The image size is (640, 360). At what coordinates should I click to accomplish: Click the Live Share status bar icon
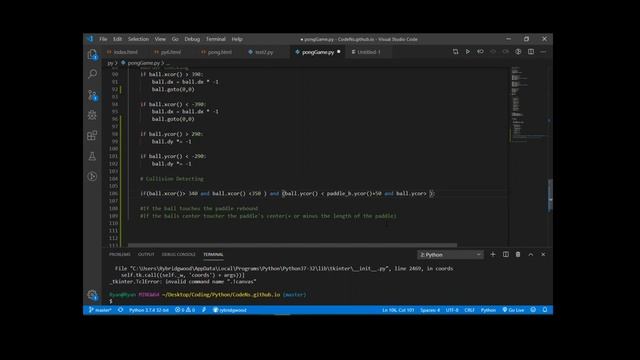click(204, 310)
